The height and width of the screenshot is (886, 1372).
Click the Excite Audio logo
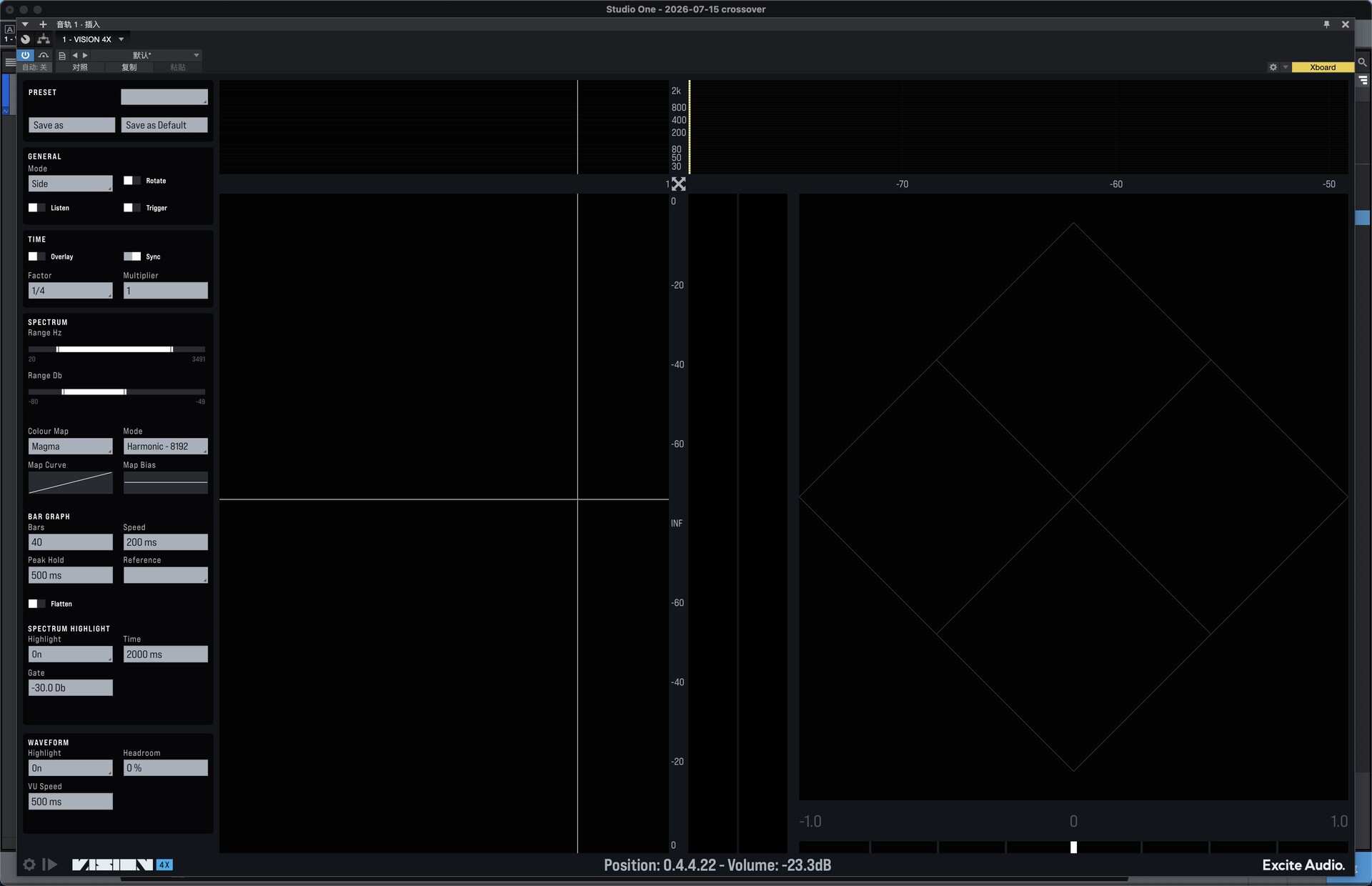1303,865
